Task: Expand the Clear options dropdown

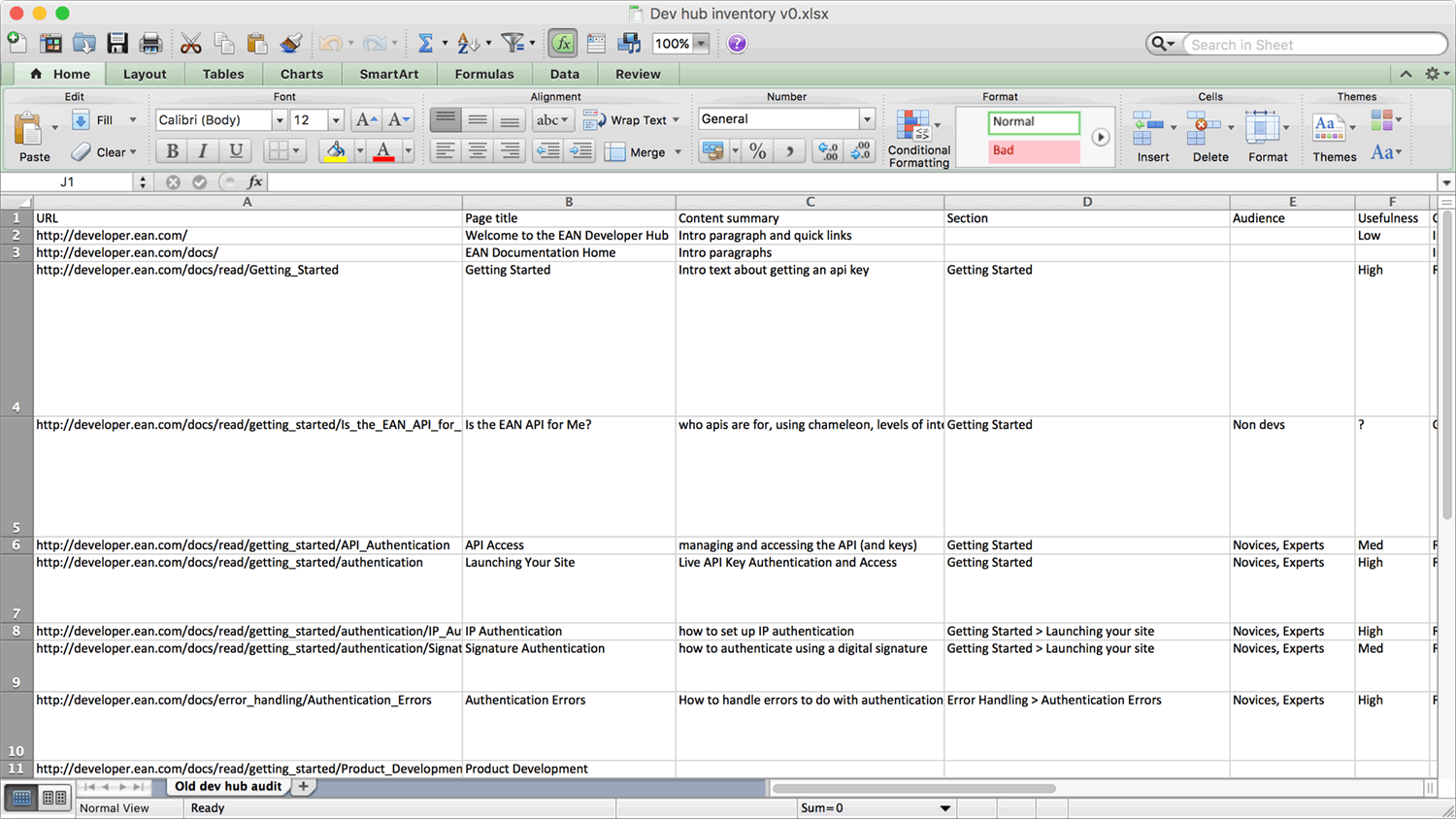Action: point(133,152)
